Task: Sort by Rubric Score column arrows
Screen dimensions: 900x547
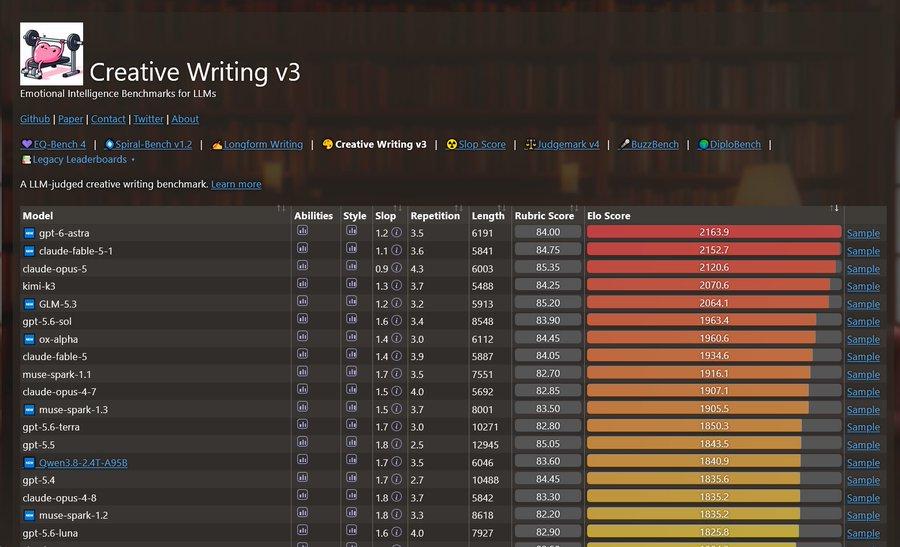Action: (x=574, y=208)
